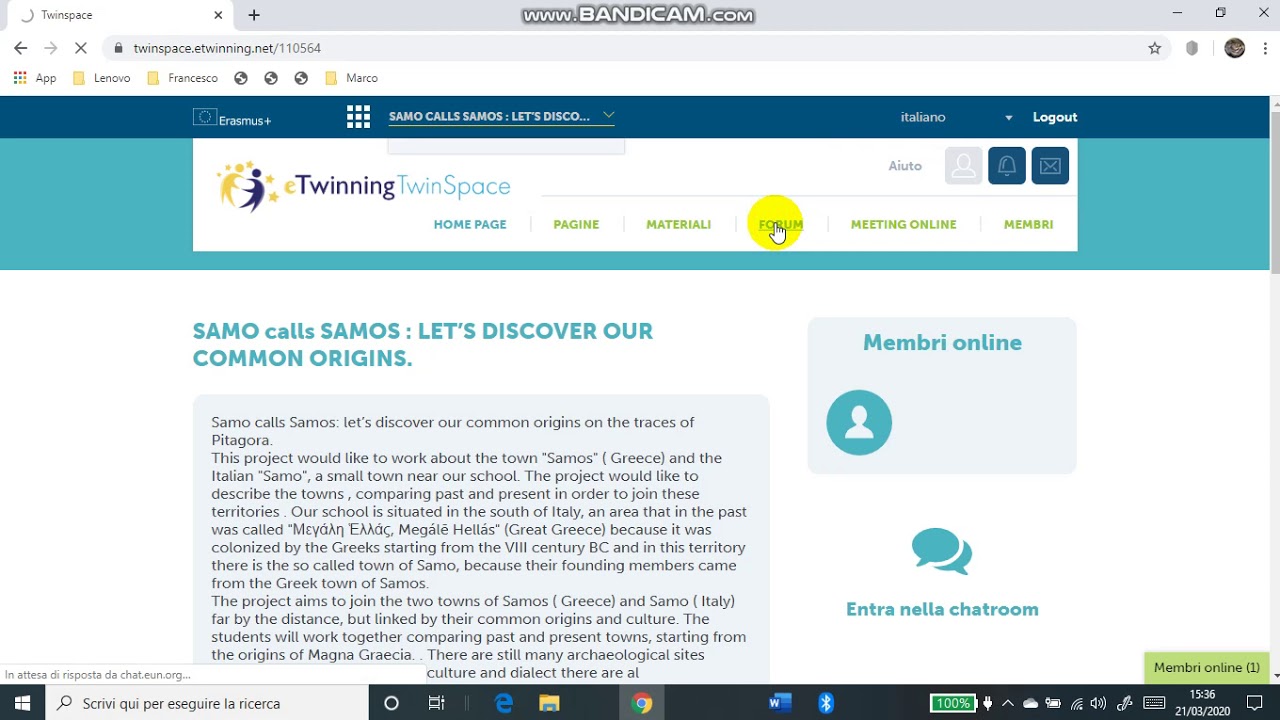
Task: Expand the project selector dropdown
Action: (501, 117)
